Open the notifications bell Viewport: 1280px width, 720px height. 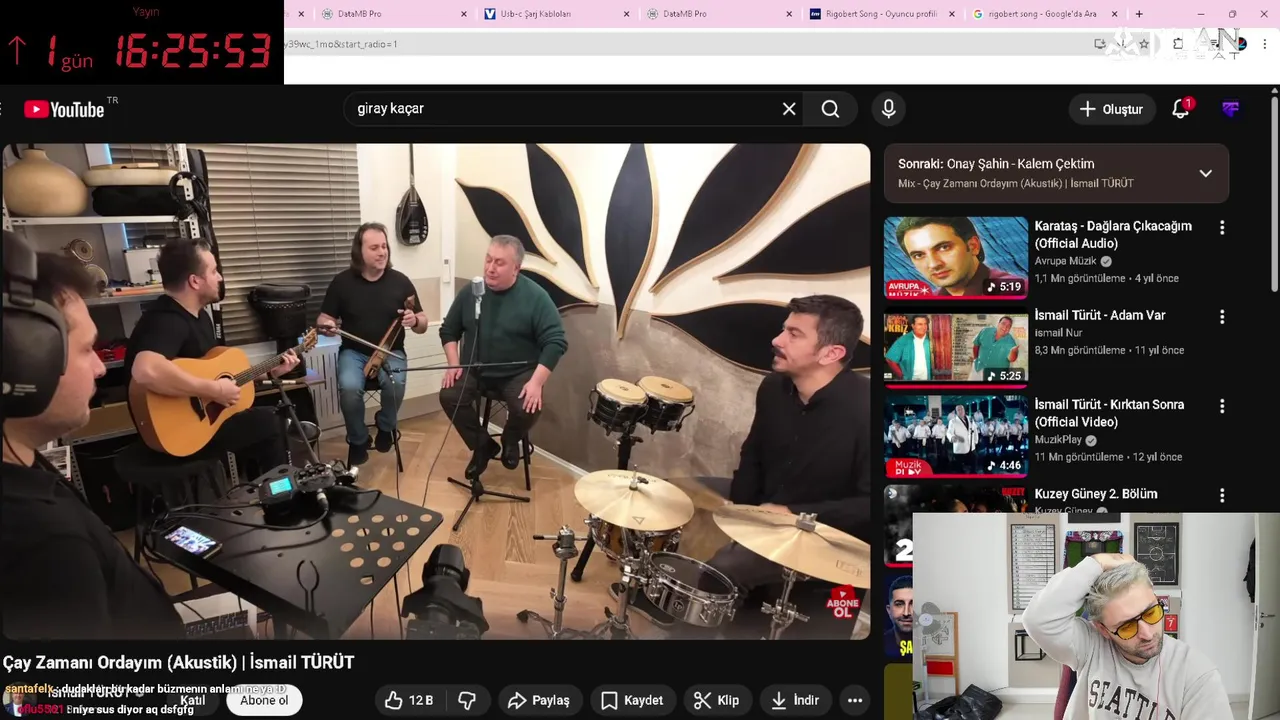1181,109
